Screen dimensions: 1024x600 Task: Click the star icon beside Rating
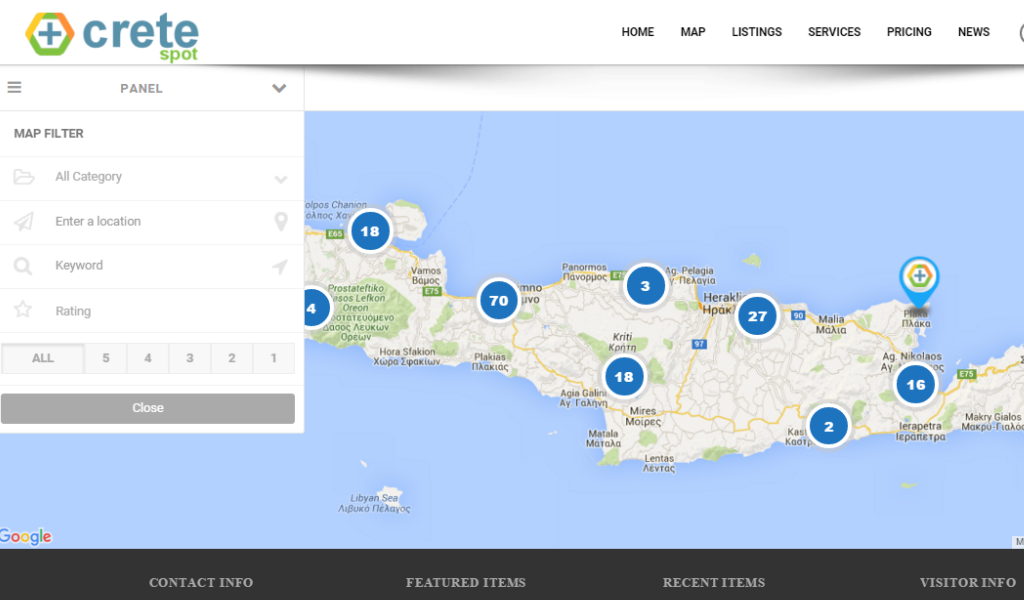23,309
